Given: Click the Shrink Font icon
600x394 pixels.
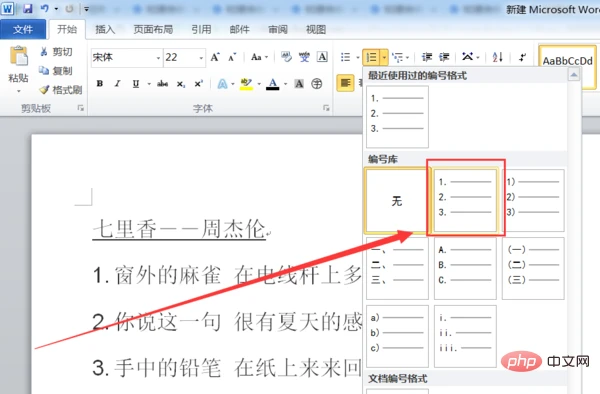Looking at the screenshot, I should [232, 57].
